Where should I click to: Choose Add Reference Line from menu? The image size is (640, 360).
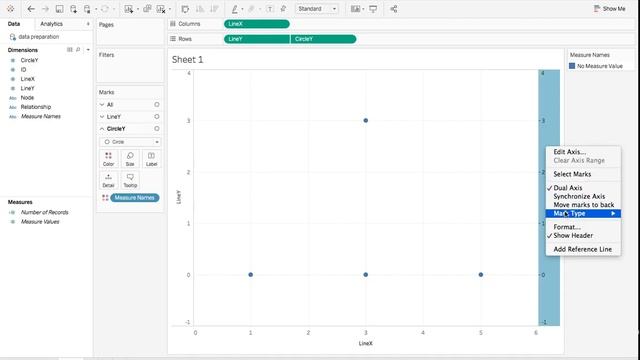click(x=583, y=249)
